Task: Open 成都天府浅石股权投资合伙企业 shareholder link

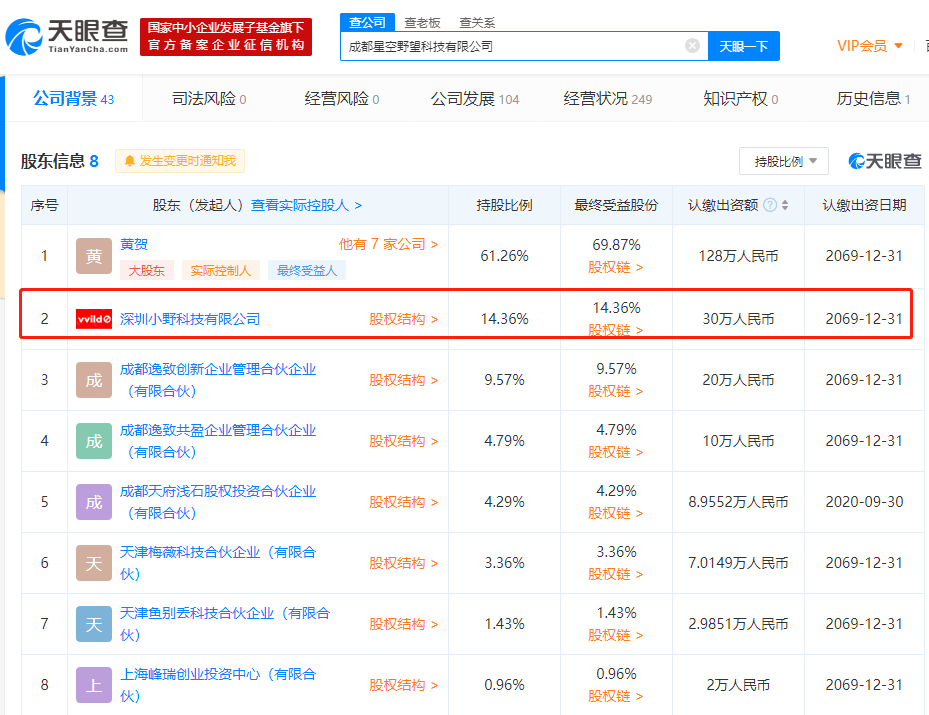Action: pyautogui.click(x=217, y=491)
